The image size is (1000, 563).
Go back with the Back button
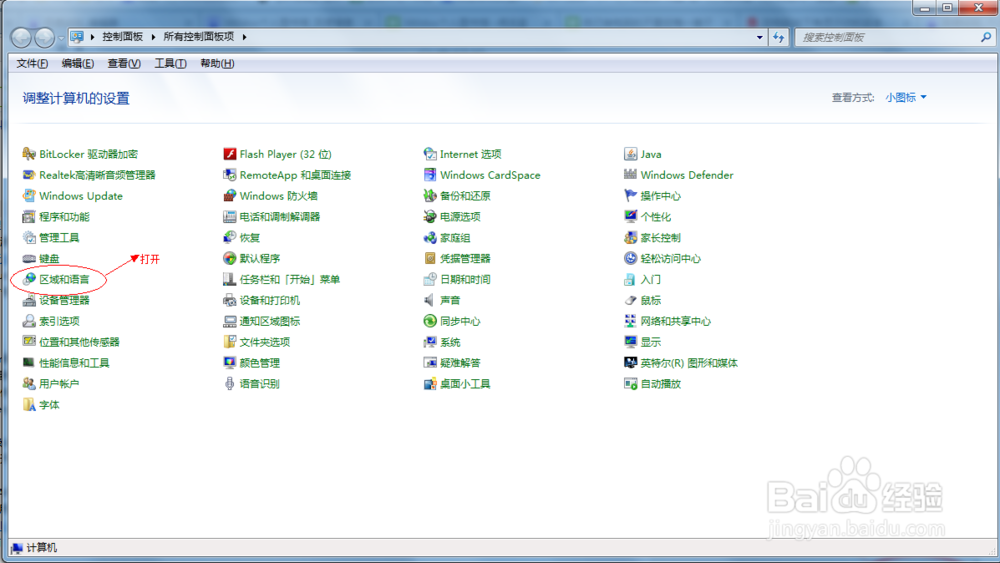coord(21,38)
